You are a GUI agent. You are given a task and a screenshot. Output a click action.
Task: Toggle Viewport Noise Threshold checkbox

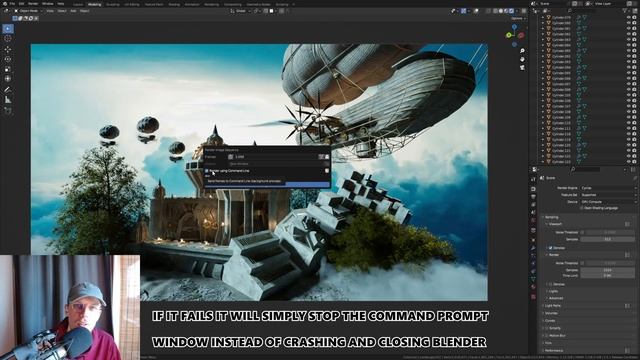582,232
